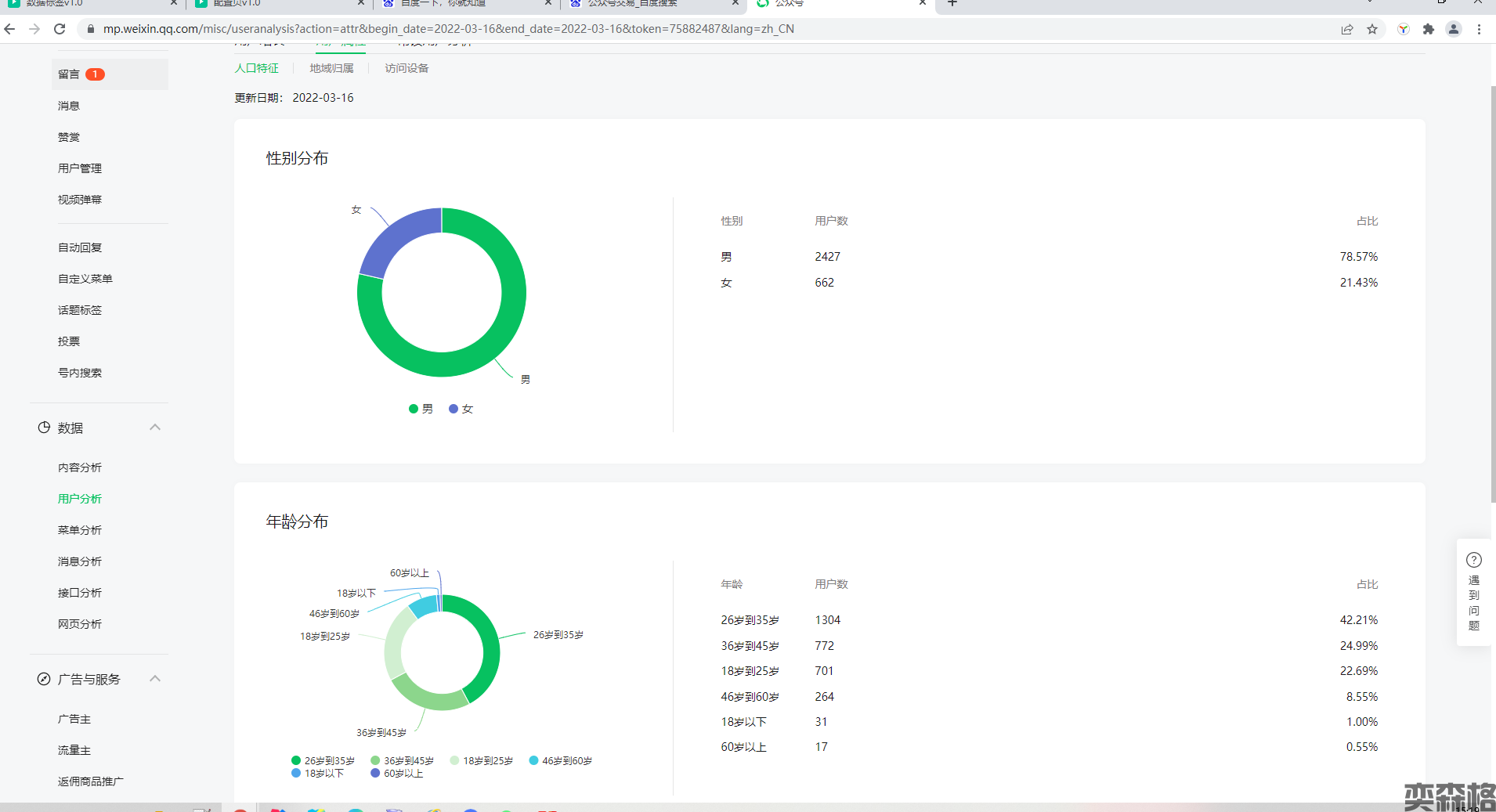Screen dimensions: 1496x812
Task: Toggle the 26岁到35岁 legend item
Action: click(x=323, y=760)
